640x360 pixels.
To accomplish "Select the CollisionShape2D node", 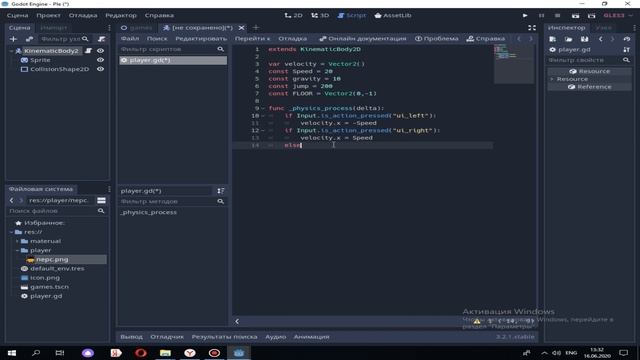I will tap(59, 69).
